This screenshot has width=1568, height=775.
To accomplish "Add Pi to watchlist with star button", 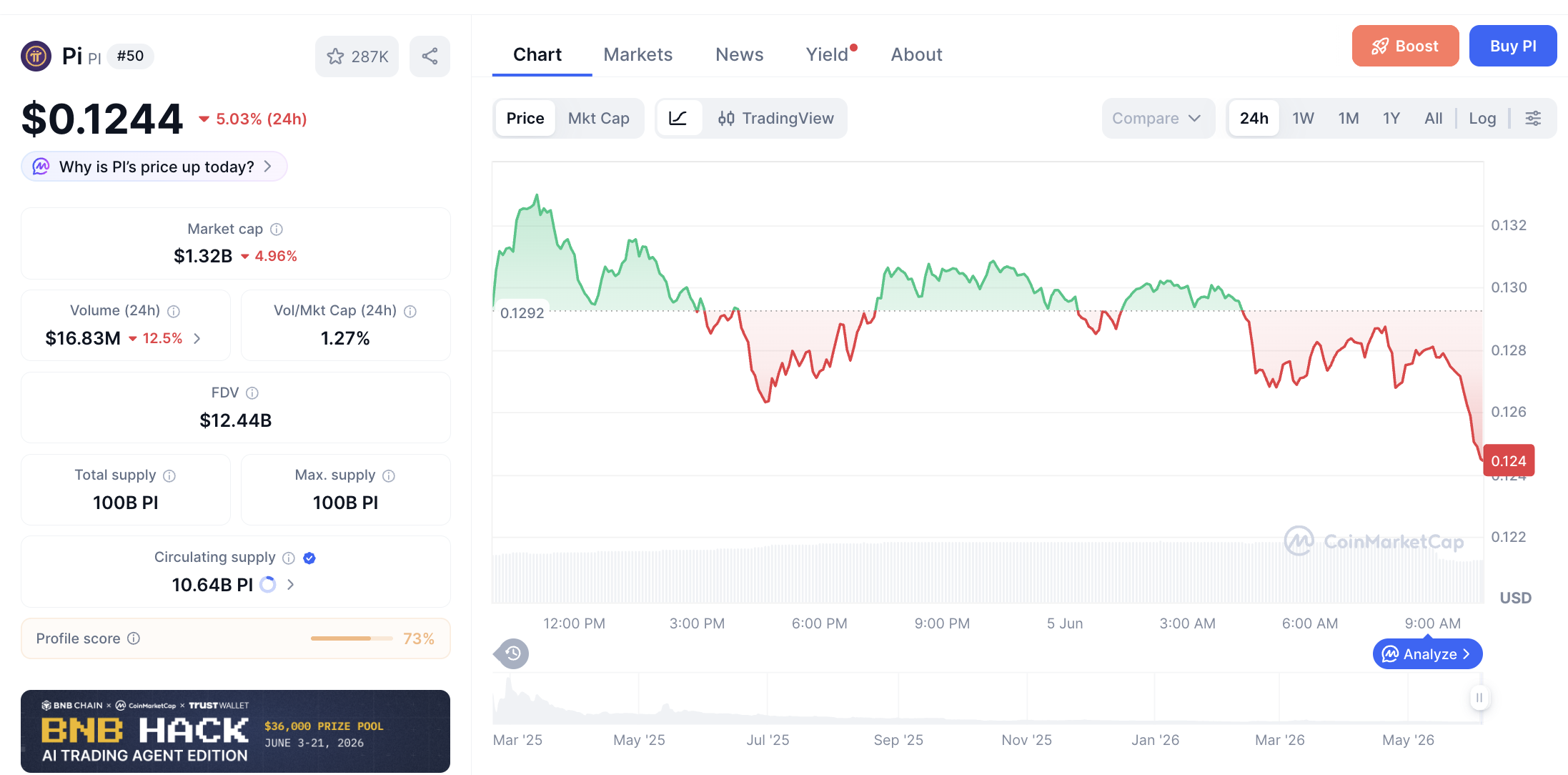I will pyautogui.click(x=357, y=56).
